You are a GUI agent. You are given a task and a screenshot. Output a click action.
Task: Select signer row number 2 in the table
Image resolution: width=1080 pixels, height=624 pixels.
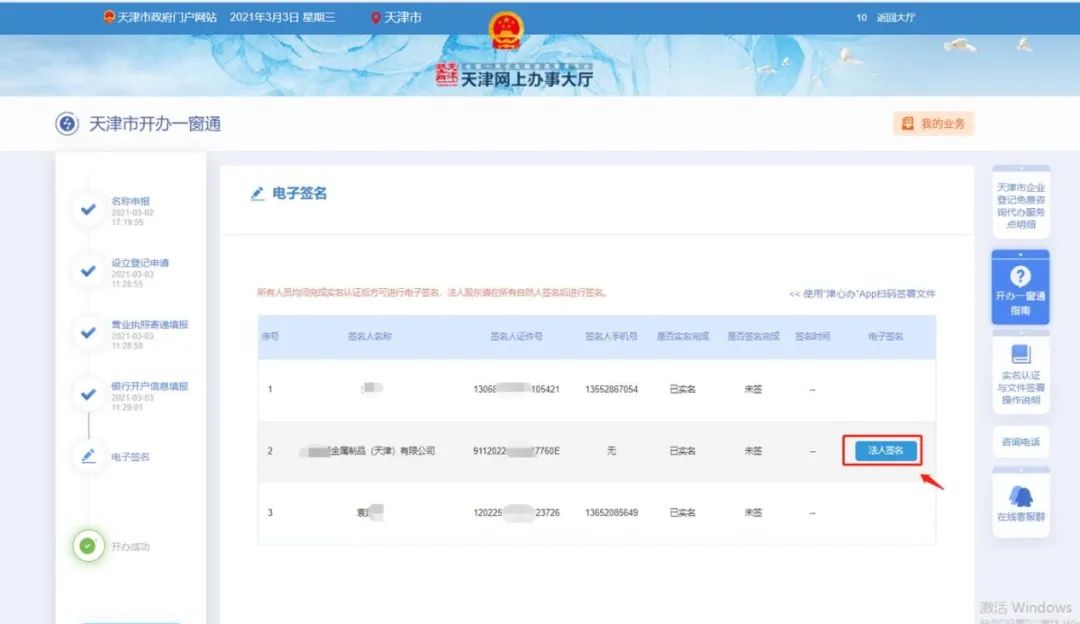click(270, 450)
